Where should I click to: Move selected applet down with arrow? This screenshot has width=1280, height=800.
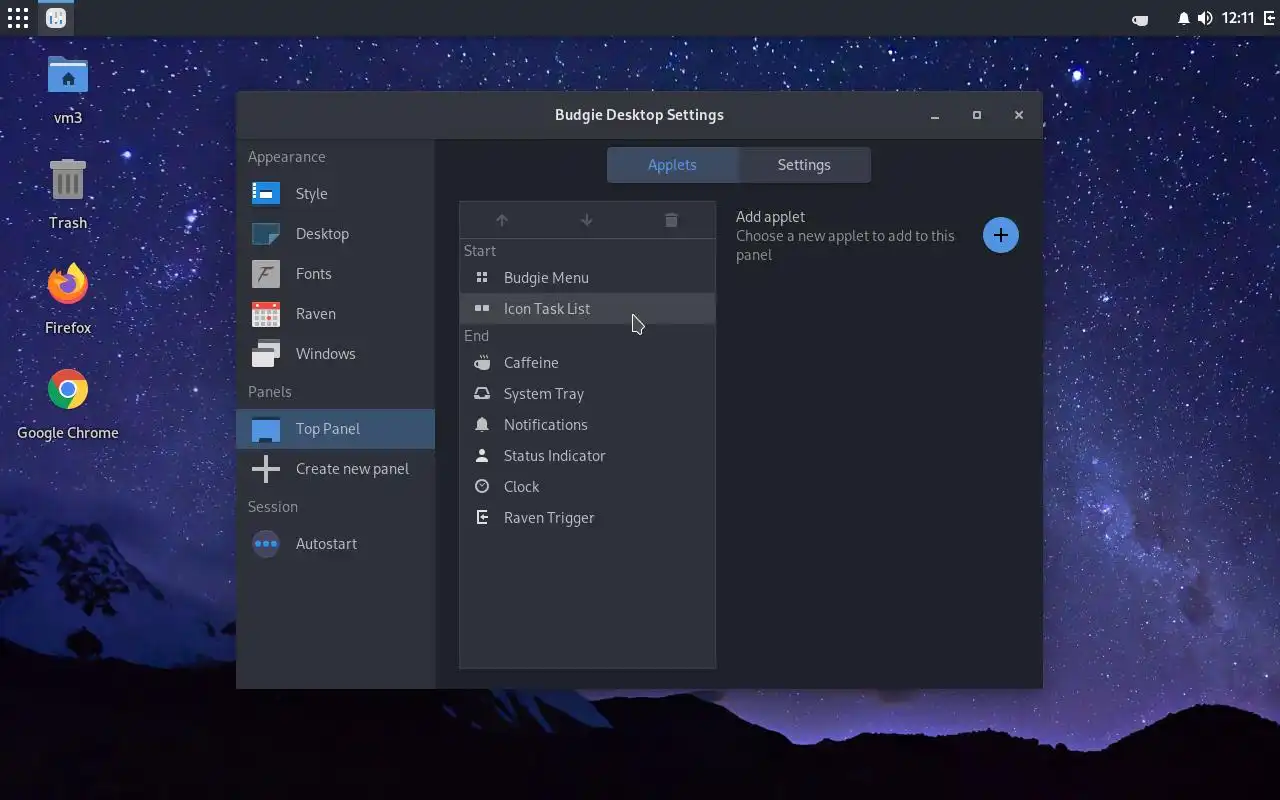coord(587,220)
